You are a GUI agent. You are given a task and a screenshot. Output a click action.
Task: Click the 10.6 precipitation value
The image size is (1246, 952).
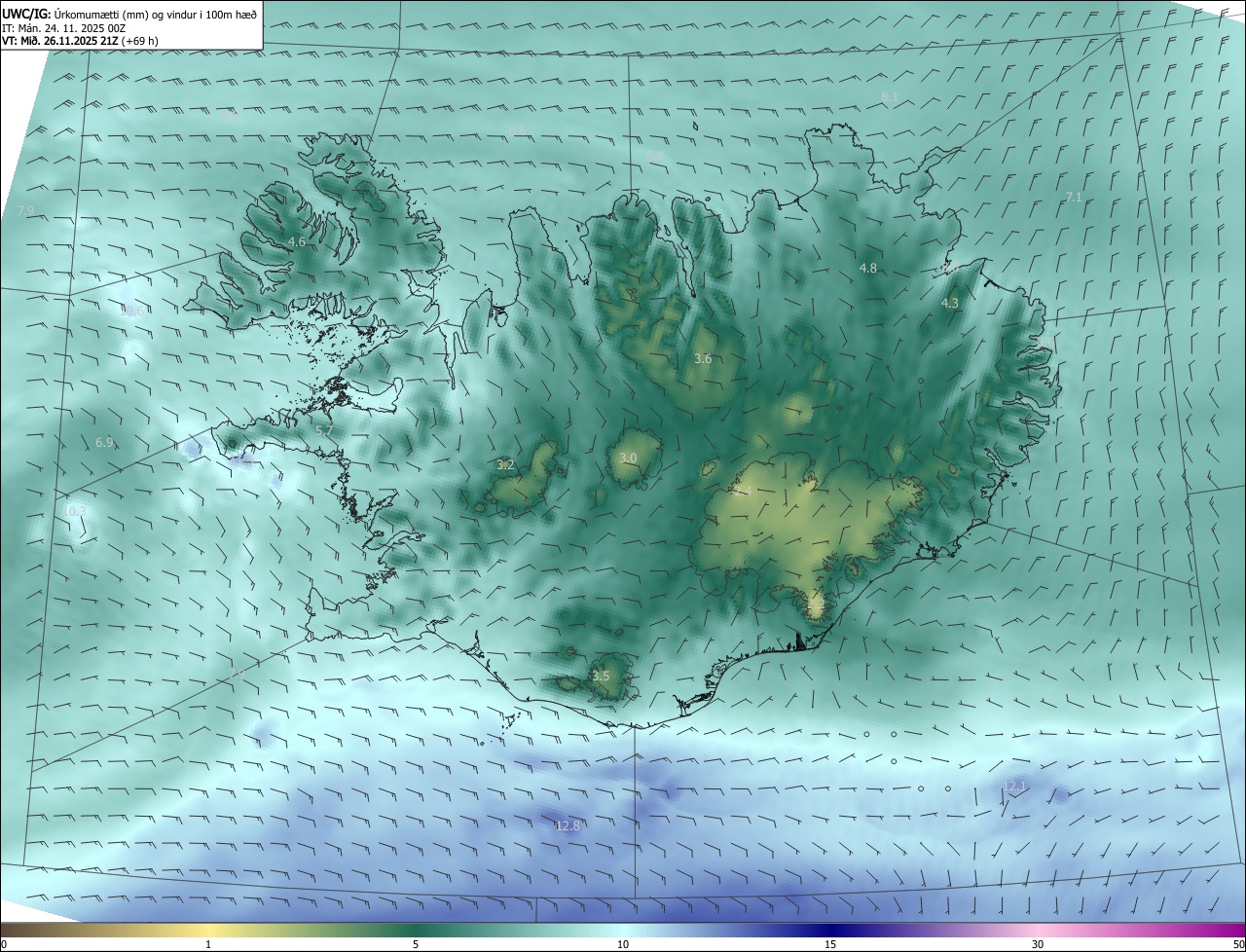coord(131,311)
